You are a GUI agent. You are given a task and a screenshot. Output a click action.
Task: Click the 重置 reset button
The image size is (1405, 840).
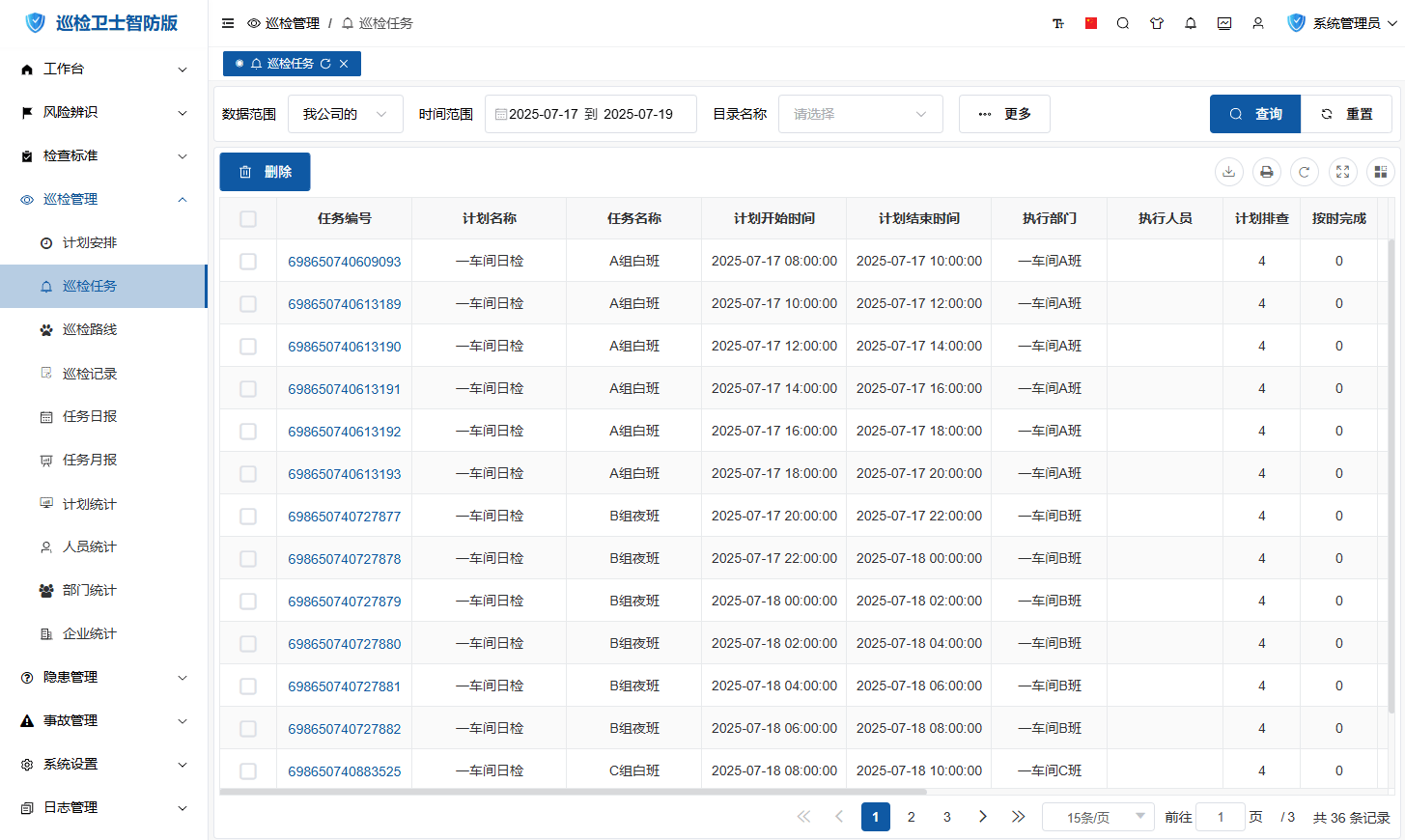click(x=1346, y=114)
